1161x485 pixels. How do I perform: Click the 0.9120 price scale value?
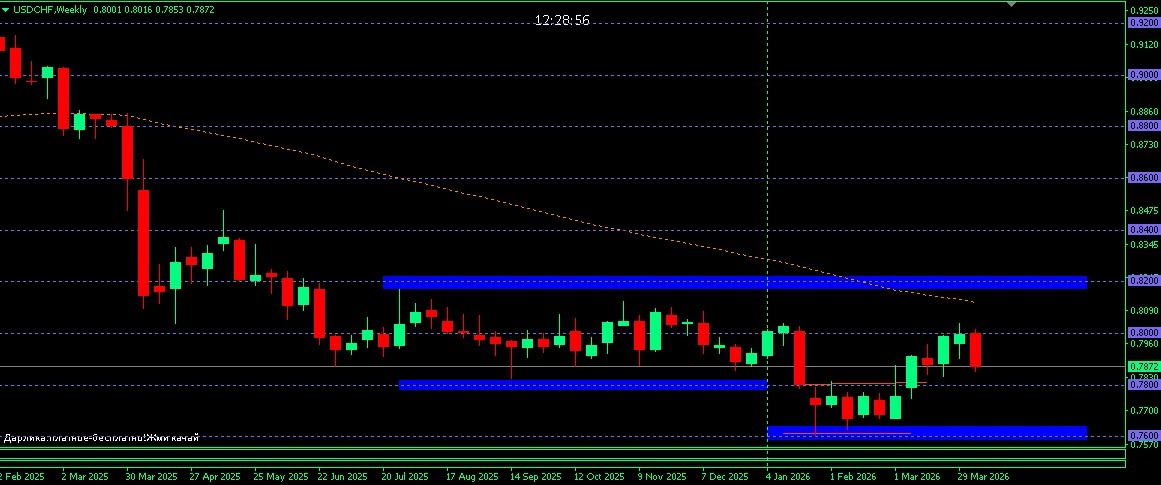pos(1144,44)
